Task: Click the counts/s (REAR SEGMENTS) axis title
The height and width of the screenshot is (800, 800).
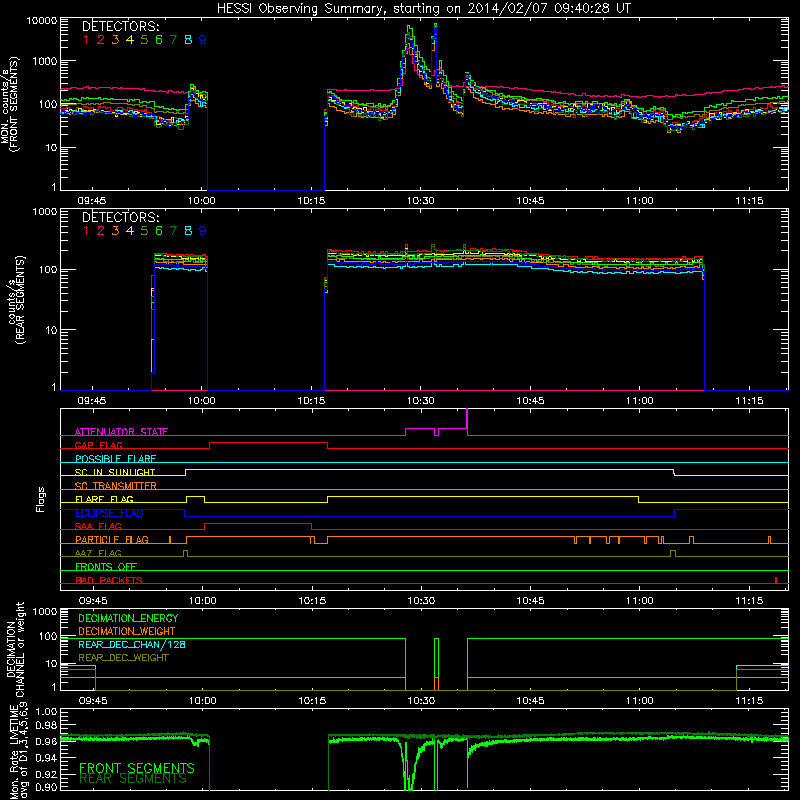Action: 16,300
